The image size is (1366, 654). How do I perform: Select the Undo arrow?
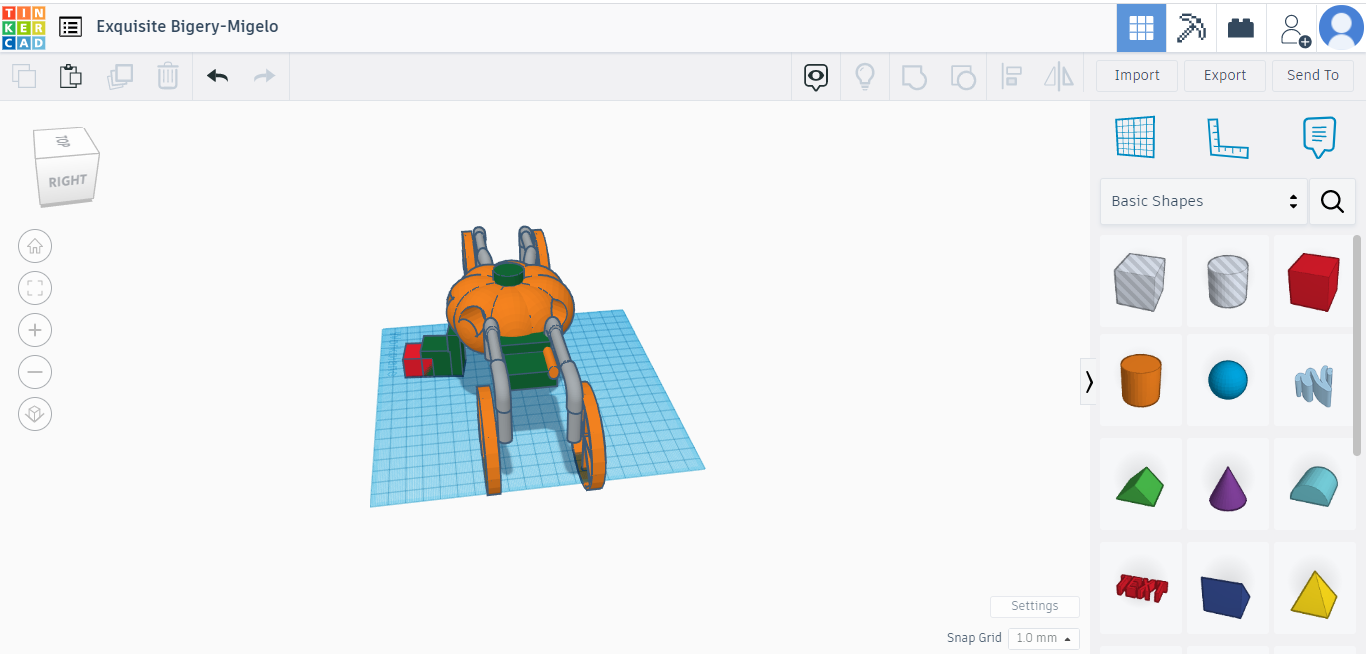tap(217, 76)
